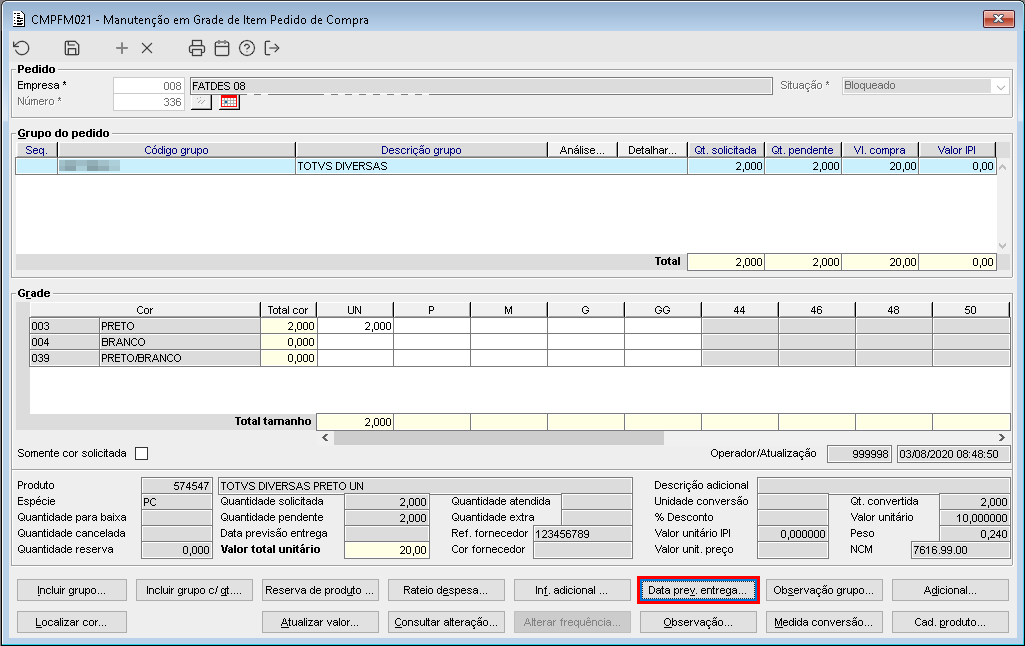Click the plus add-record toolbar icon
This screenshot has width=1025, height=646.
click(122, 48)
